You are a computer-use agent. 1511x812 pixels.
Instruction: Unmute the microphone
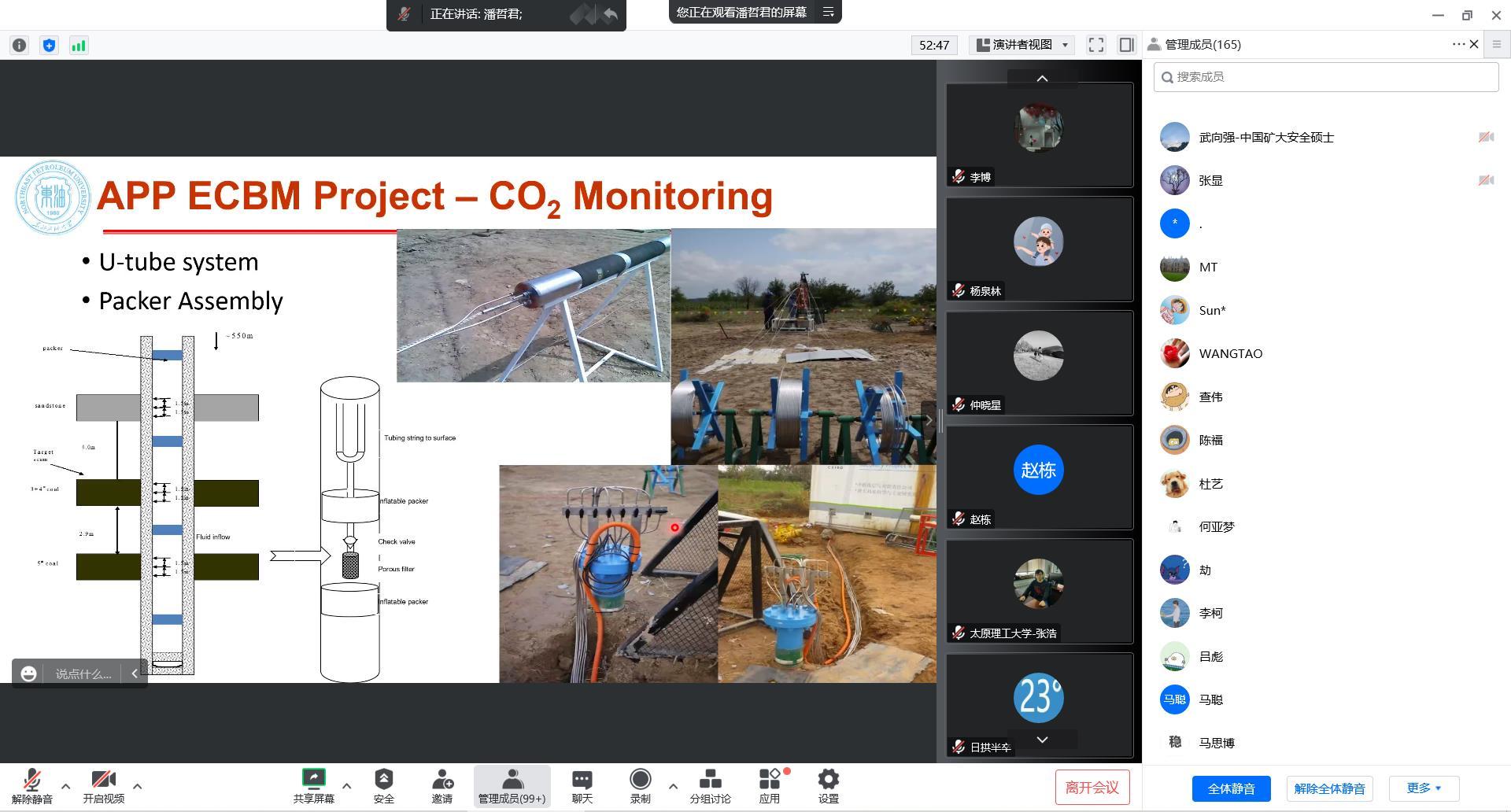point(31,786)
